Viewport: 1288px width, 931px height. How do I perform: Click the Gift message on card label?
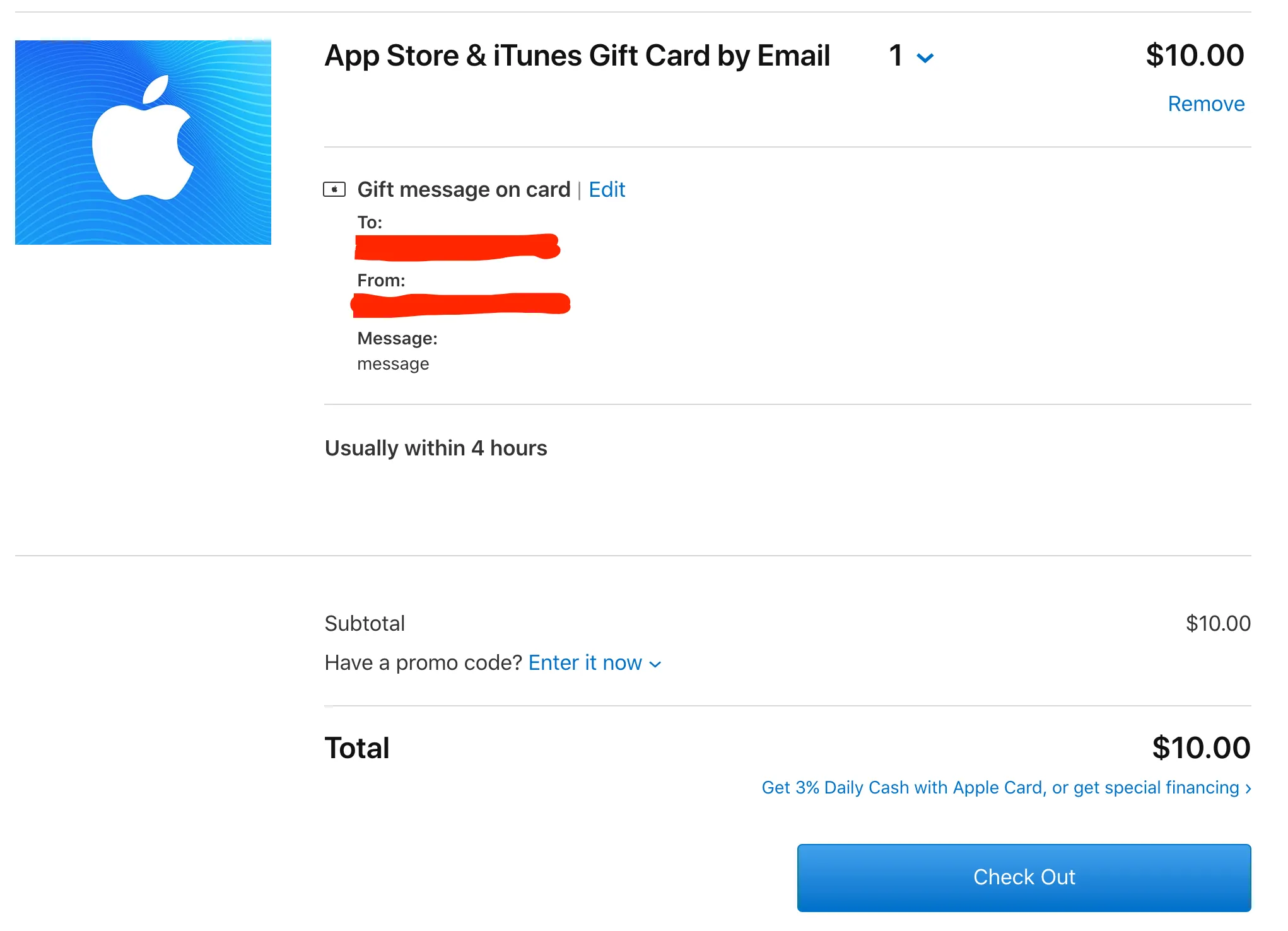click(463, 189)
